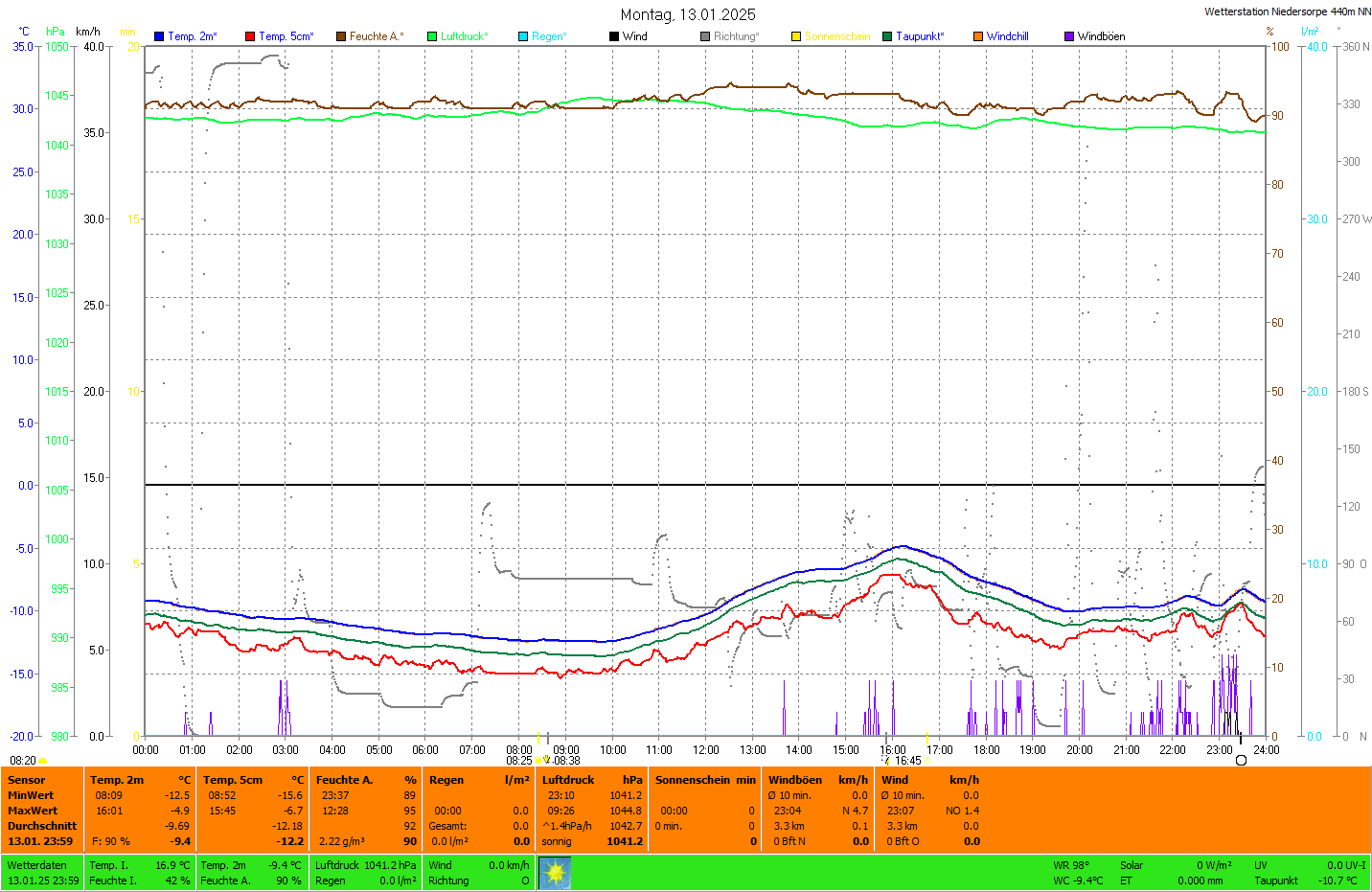Click the 16:45 sunset time marker
The width and height of the screenshot is (1372, 892).
907,761
